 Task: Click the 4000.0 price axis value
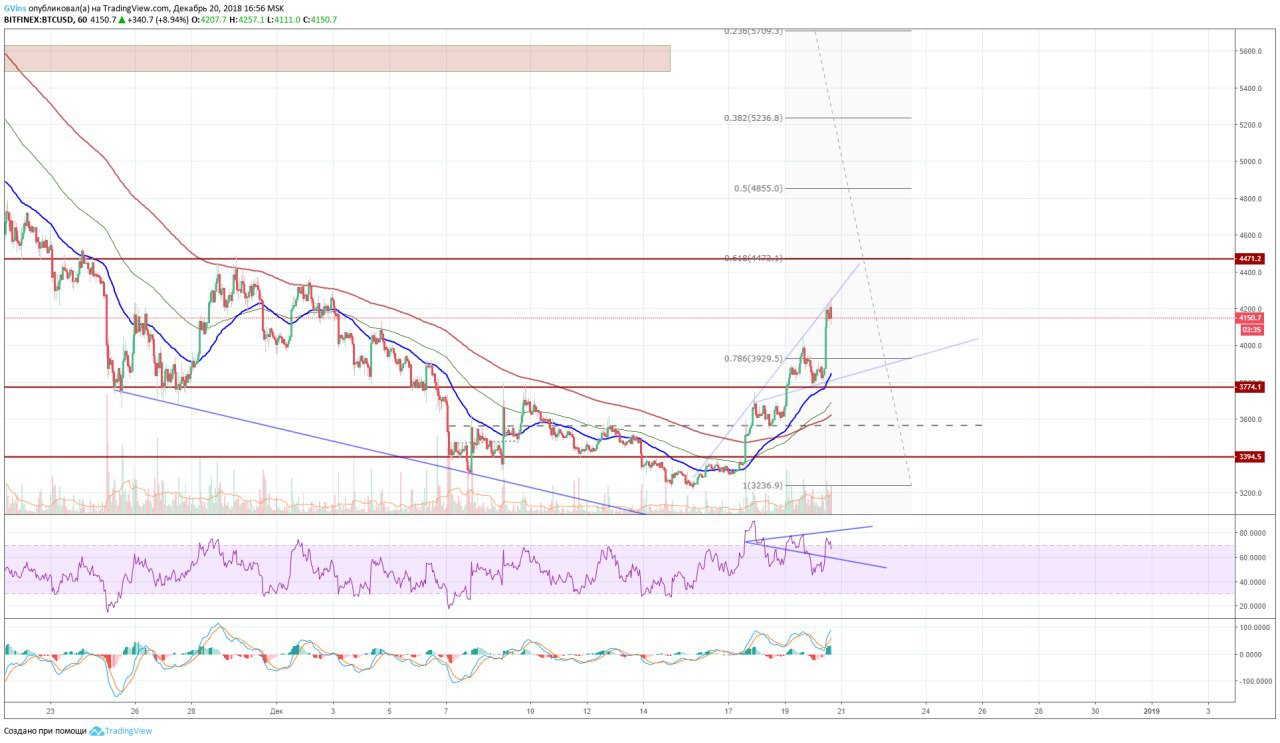[1252, 346]
